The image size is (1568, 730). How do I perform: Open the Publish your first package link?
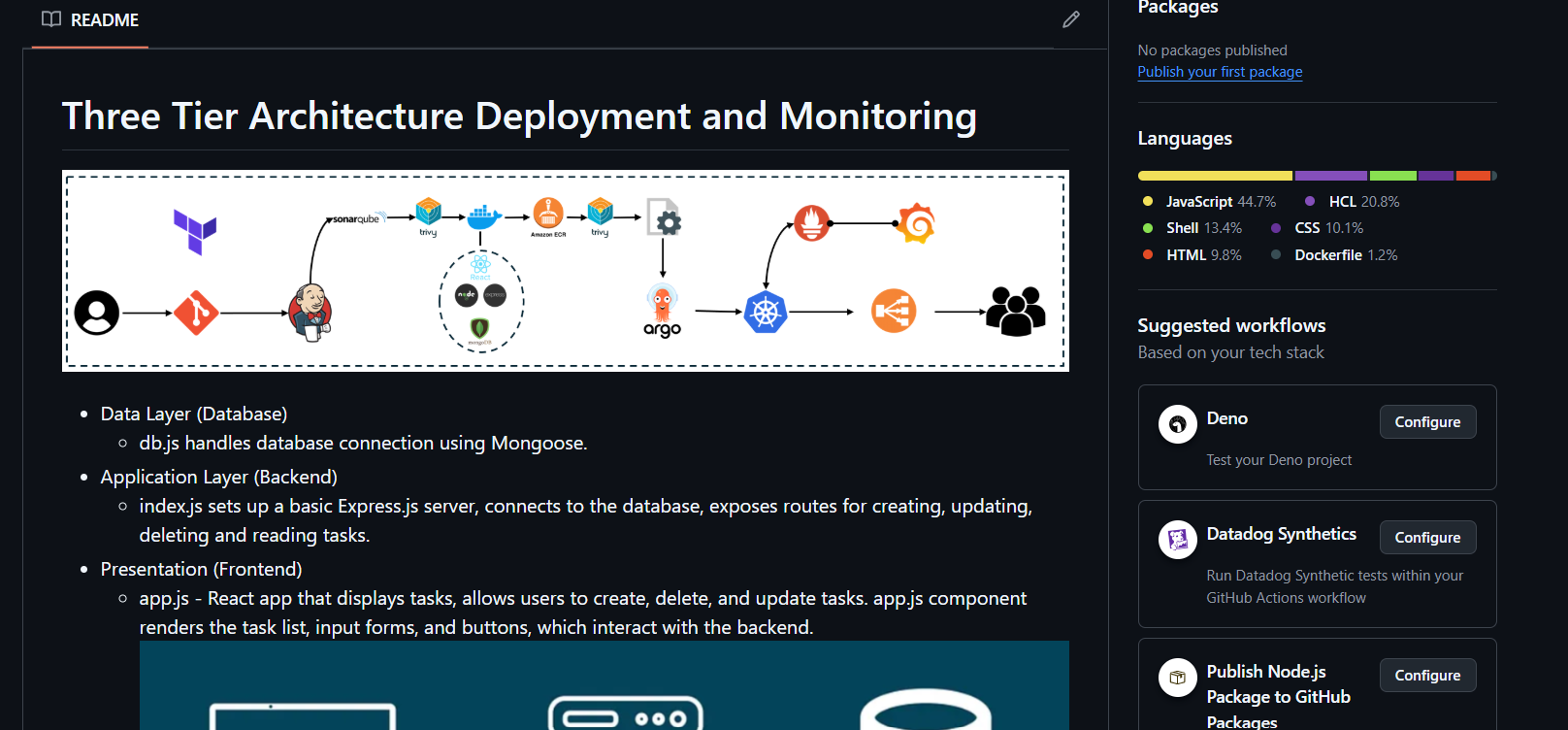tap(1219, 72)
